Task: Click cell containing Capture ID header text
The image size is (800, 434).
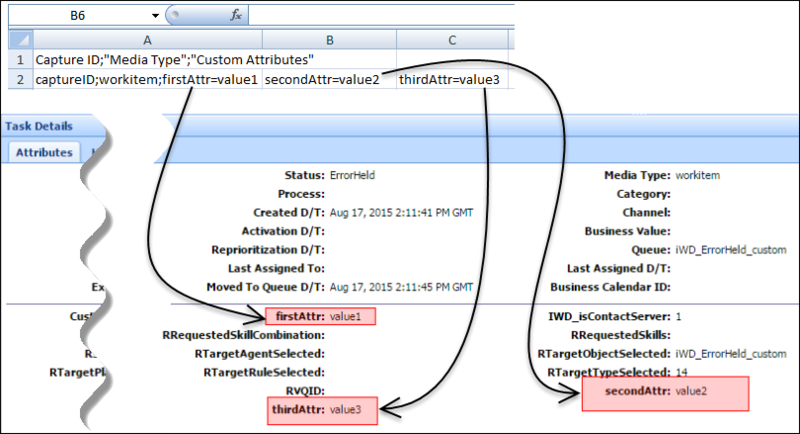Action: point(148,60)
